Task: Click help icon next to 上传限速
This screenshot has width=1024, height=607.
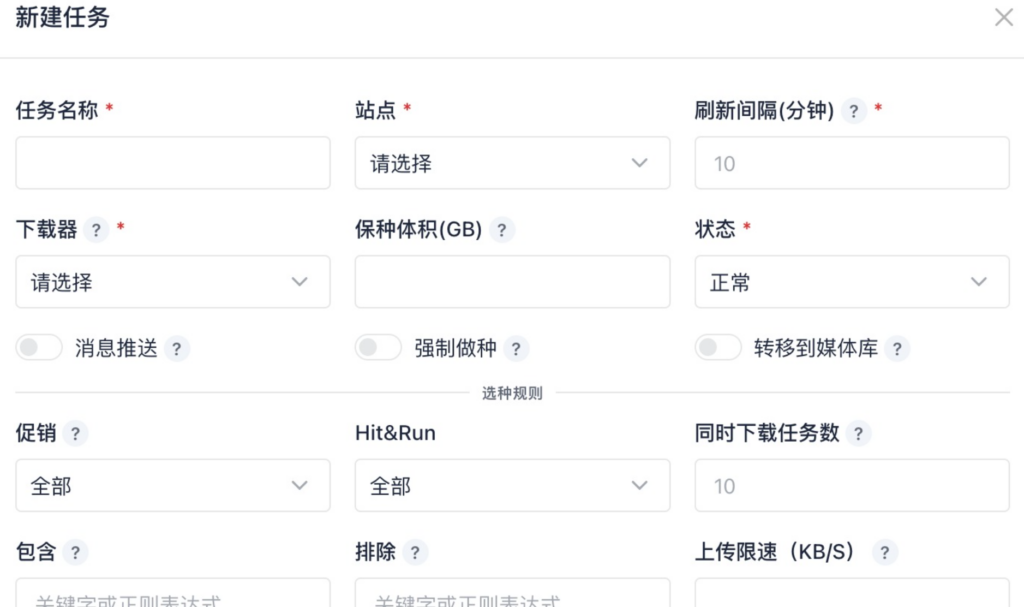Action: coord(884,552)
